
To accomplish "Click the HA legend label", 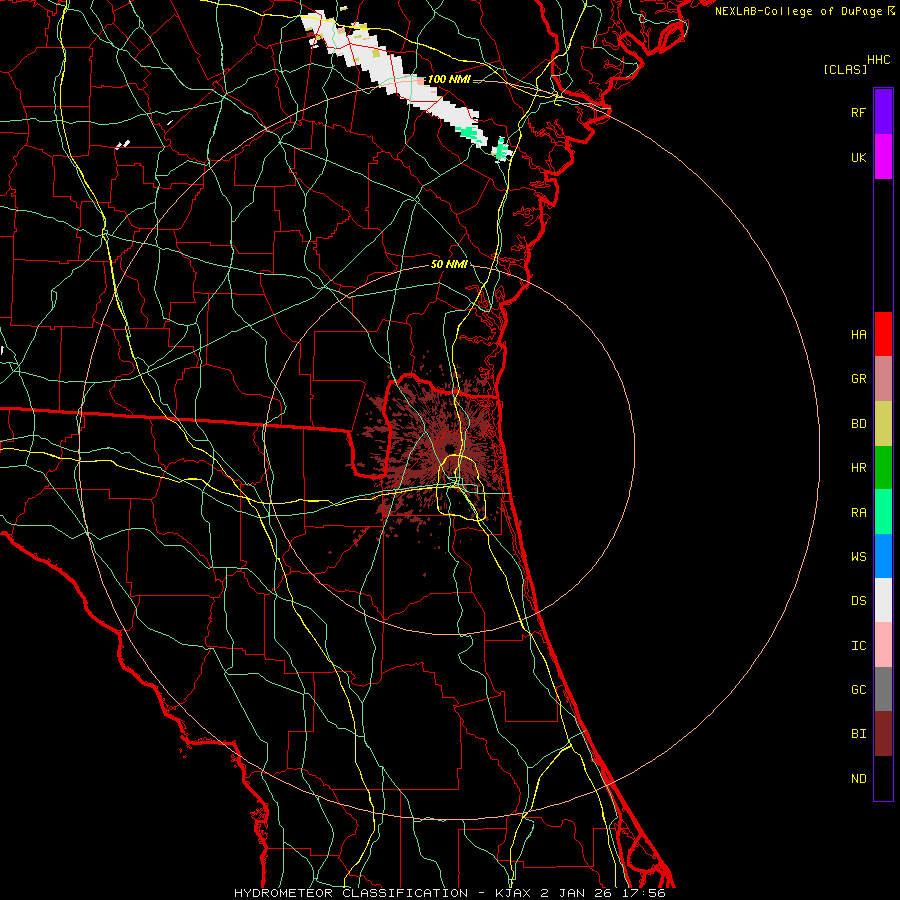I will click(x=858, y=335).
